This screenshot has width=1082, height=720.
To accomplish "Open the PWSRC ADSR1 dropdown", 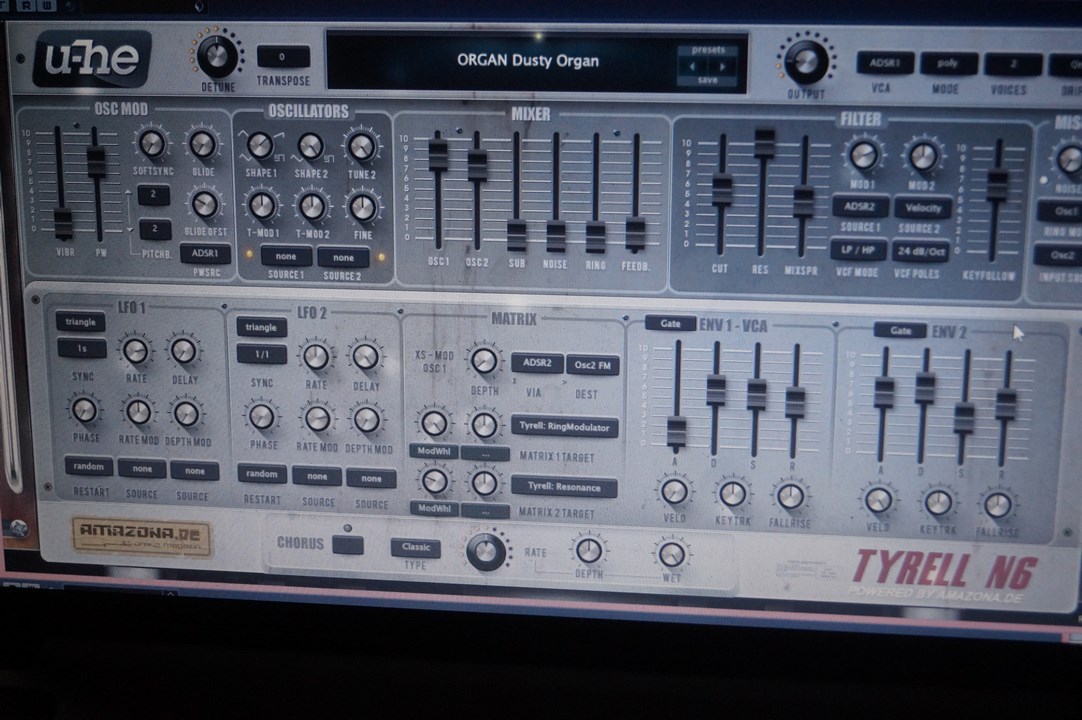I will coord(205,253).
